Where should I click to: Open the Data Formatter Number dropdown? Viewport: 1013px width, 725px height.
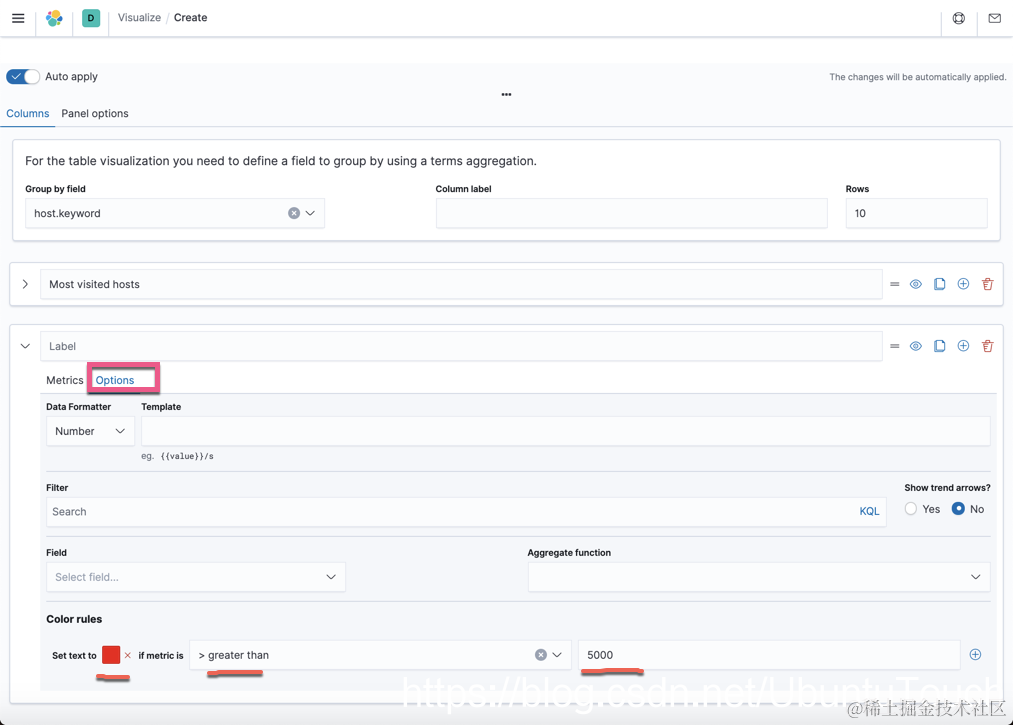90,432
